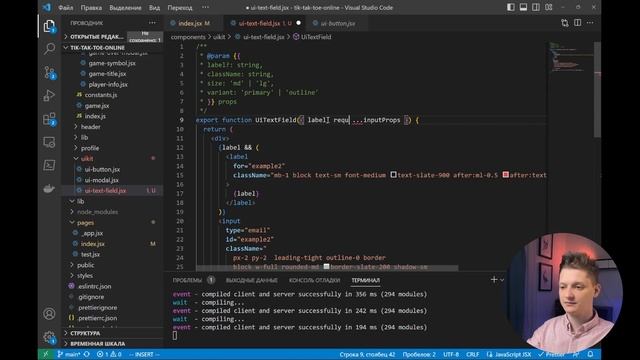Image resolution: width=640 pixels, height=360 pixels.
Task: Expand the styles folder
Action: point(84,276)
